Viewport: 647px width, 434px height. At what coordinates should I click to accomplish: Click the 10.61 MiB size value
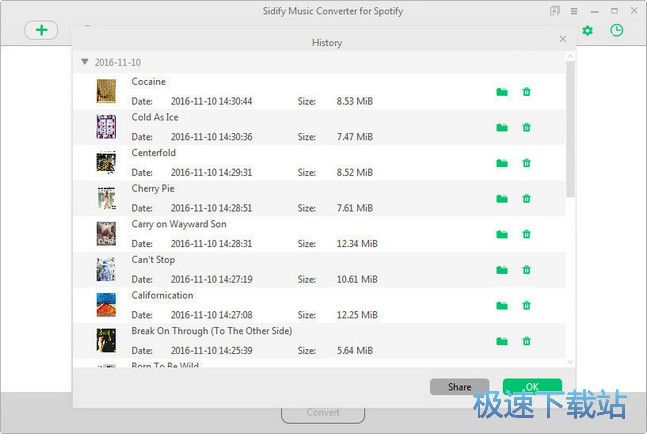coord(357,279)
